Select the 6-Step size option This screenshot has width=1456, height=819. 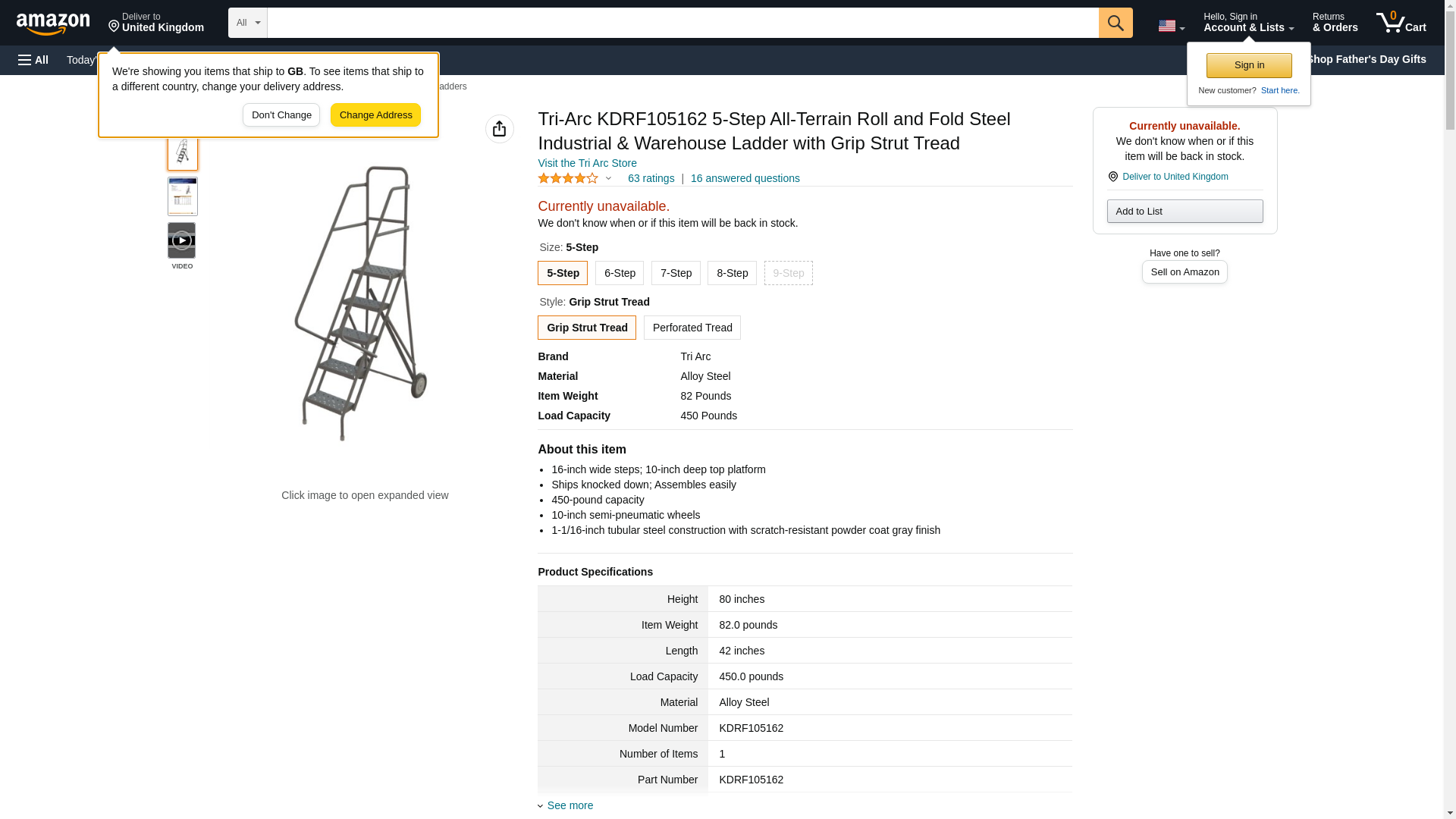[619, 273]
